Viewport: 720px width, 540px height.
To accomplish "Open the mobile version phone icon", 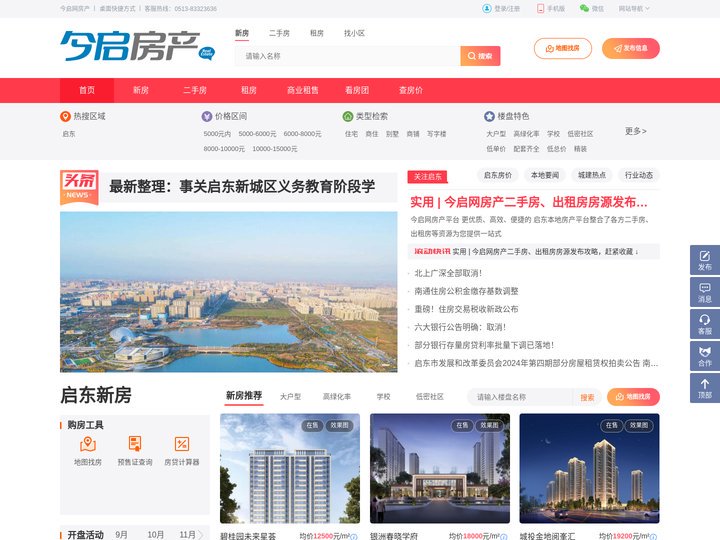I will 540,9.
